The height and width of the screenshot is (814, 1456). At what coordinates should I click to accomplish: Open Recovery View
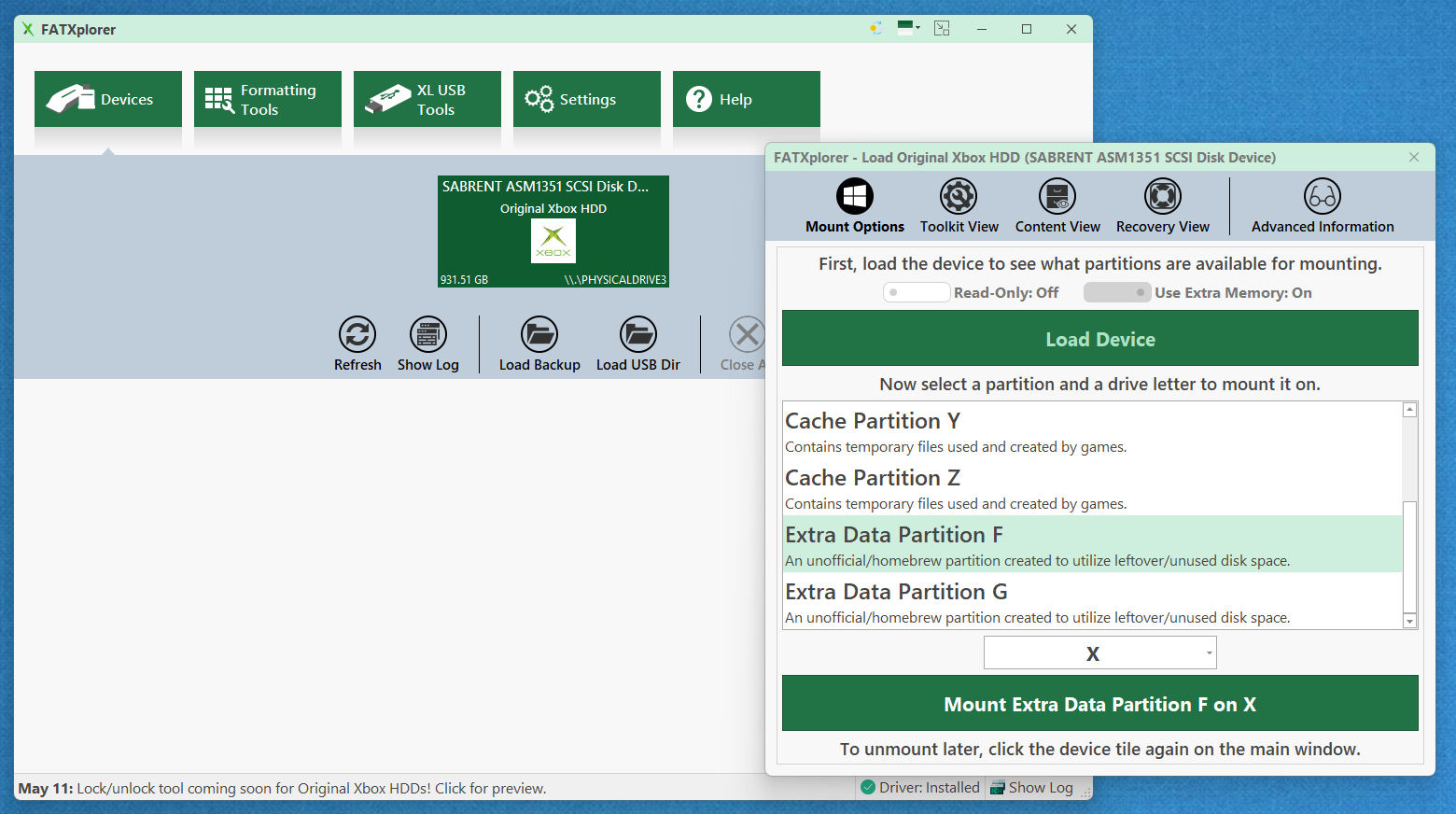1162,198
